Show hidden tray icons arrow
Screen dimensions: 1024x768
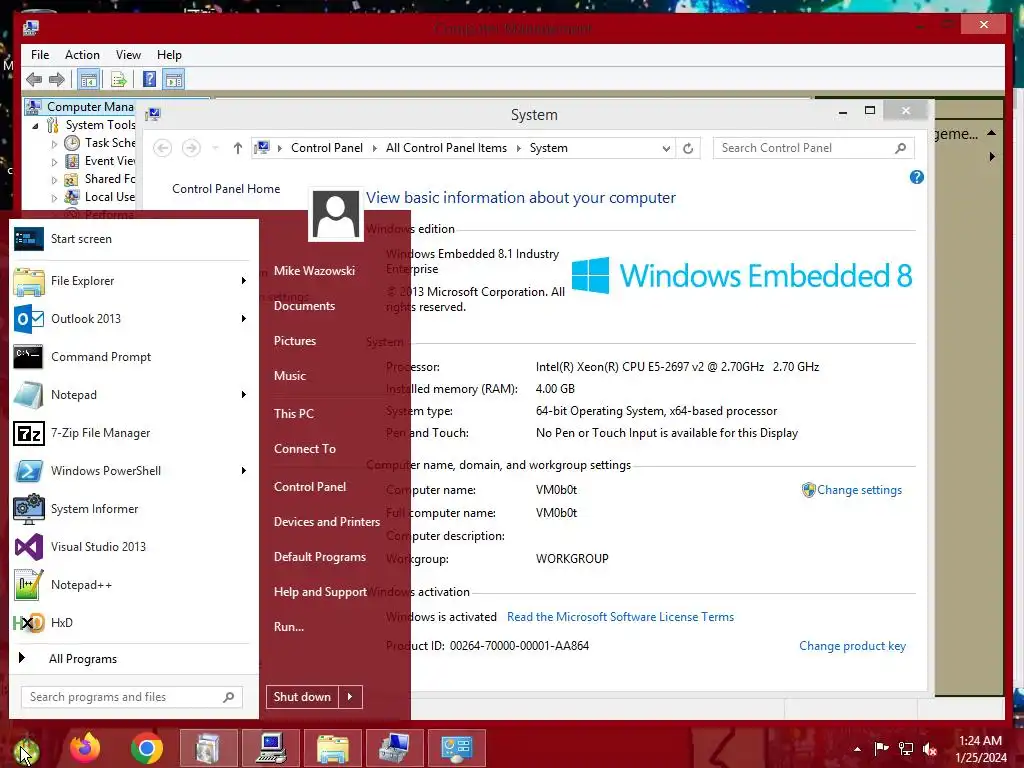(x=857, y=749)
